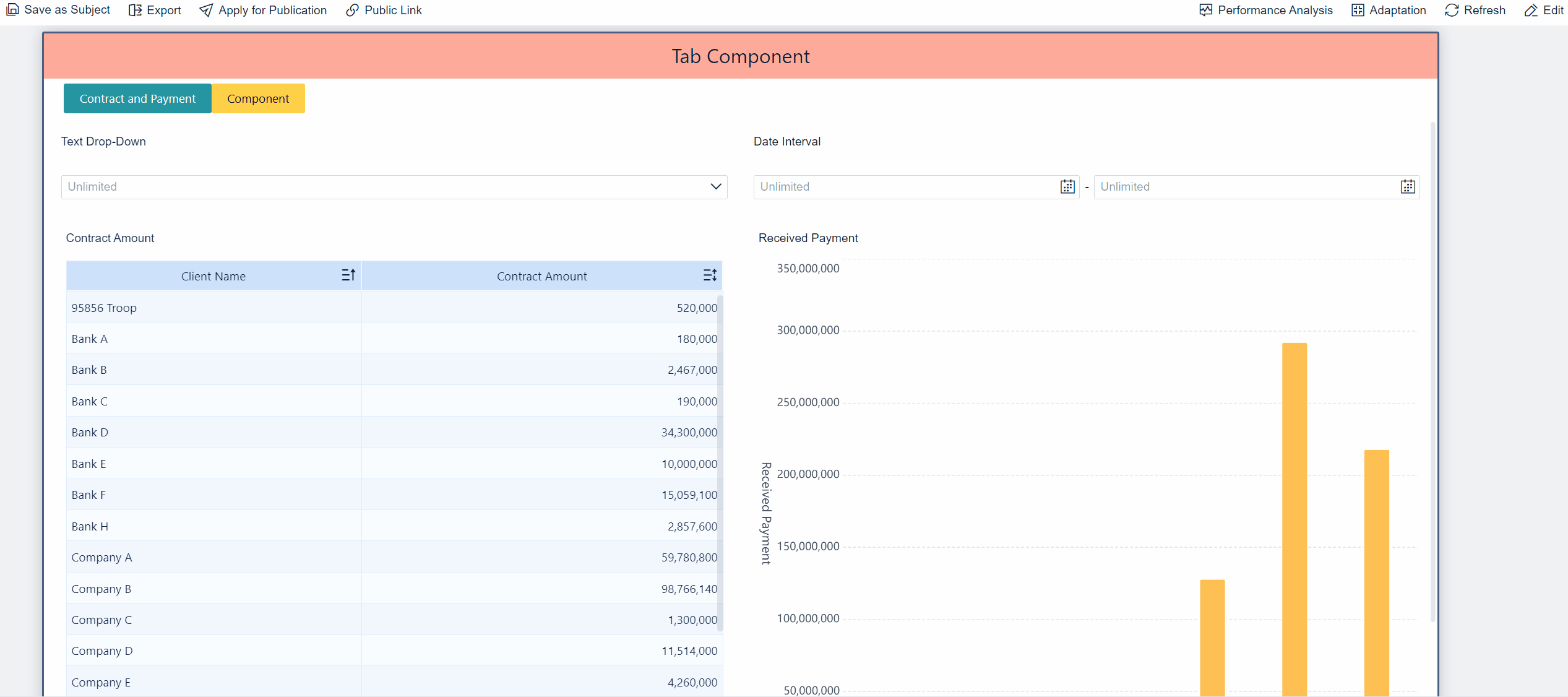Screen dimensions: 1568x697
Task: Open the calendar picker for the start date
Action: [1066, 186]
